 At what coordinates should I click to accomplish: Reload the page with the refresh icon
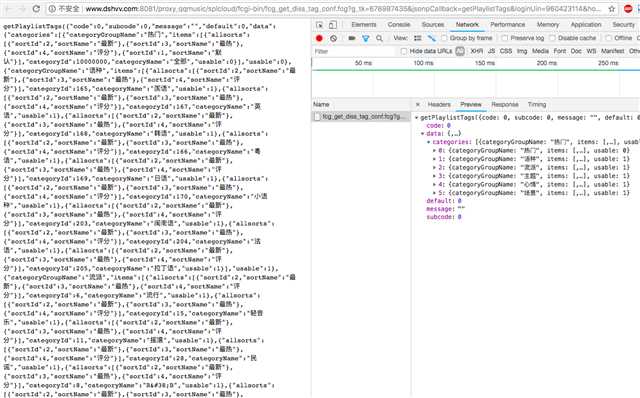tap(36, 9)
